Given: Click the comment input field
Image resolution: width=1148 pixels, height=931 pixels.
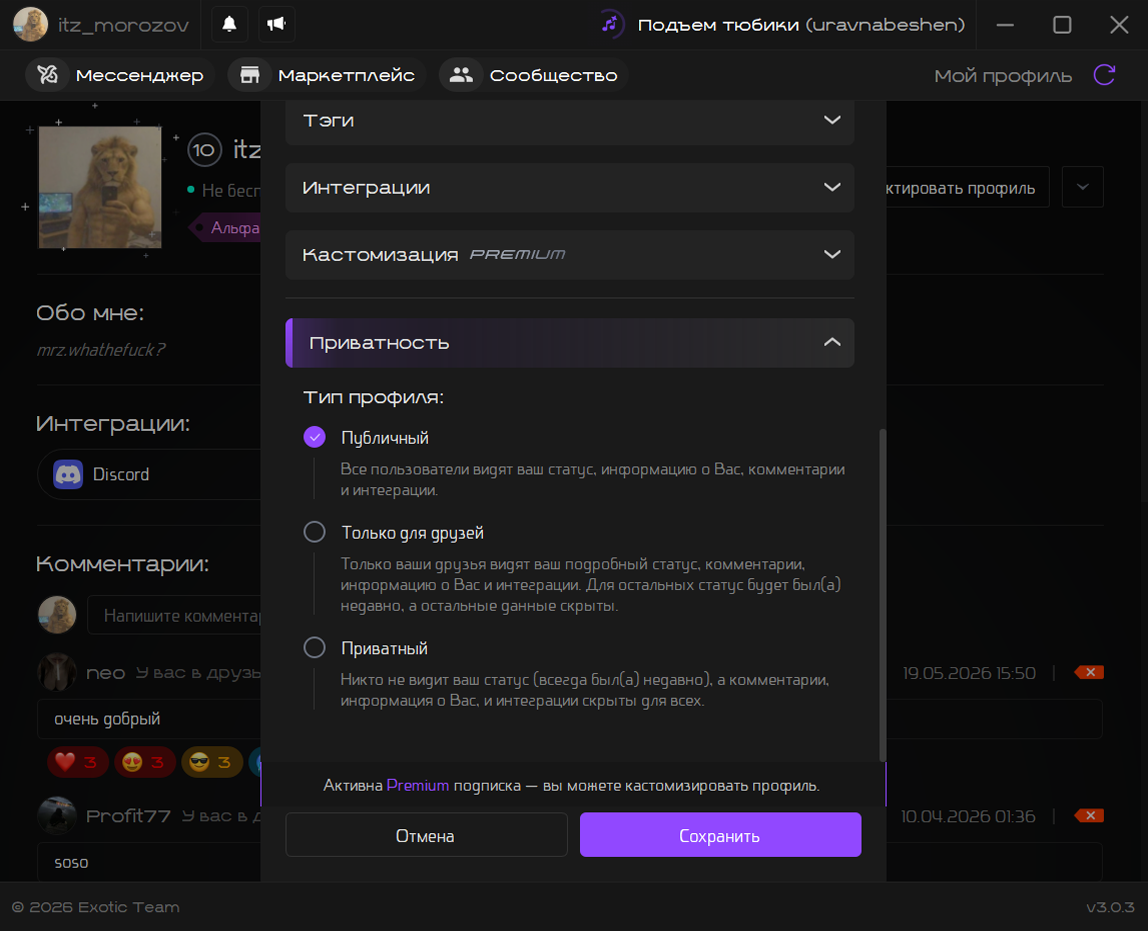Looking at the screenshot, I should pos(176,615).
